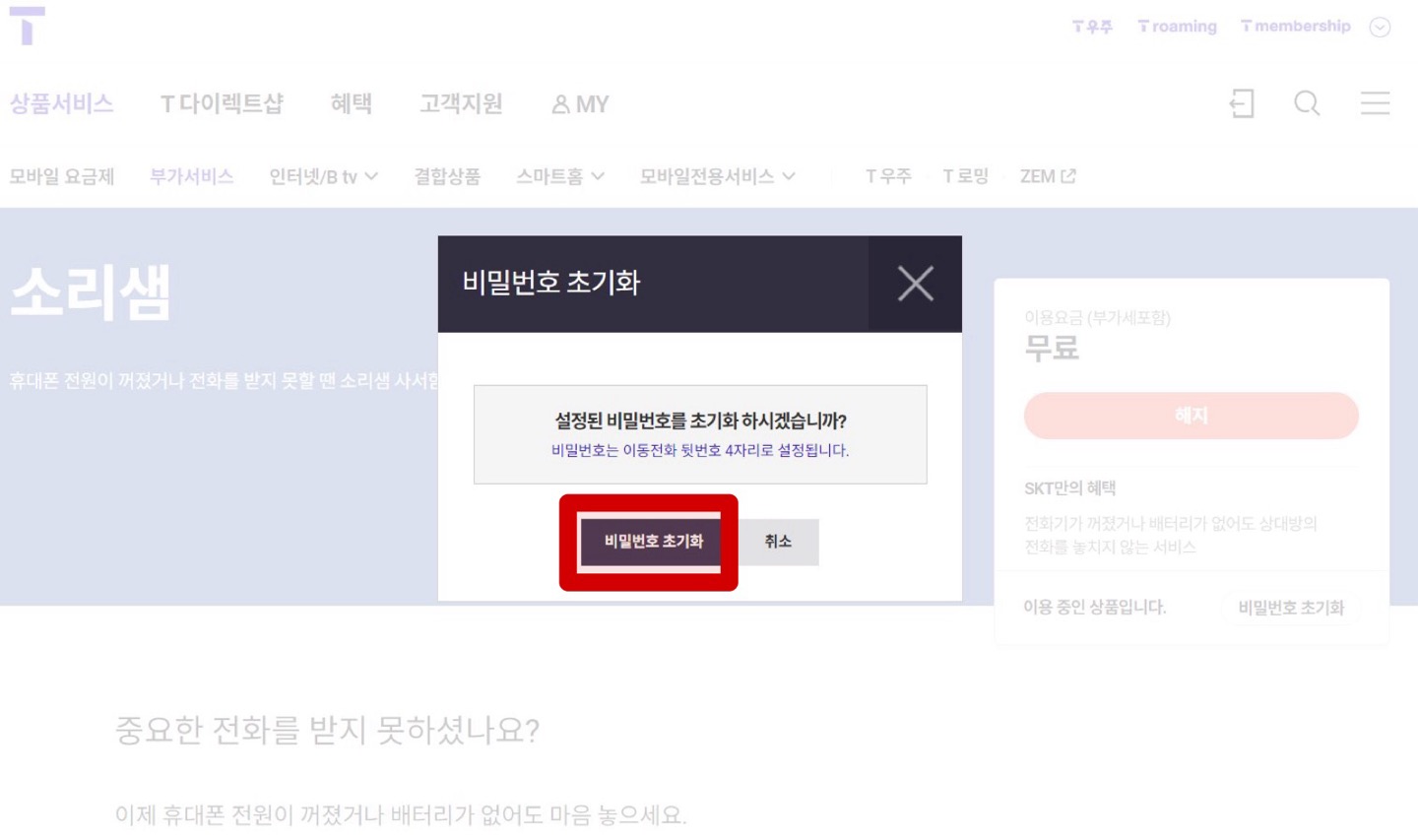Screen dimensions: 1418x840
Task: Cancel the reset with the 취소 button
Action: pyautogui.click(x=777, y=542)
